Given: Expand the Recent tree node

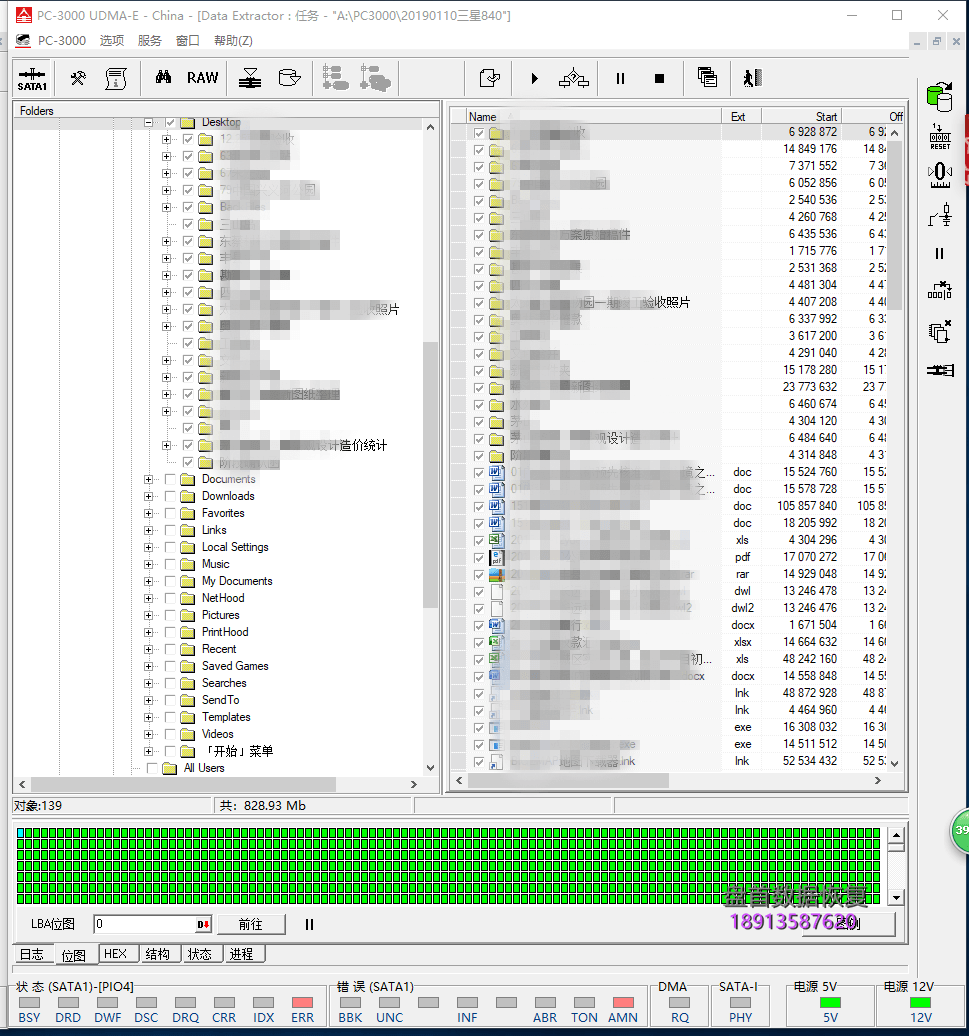Looking at the screenshot, I should tap(149, 649).
